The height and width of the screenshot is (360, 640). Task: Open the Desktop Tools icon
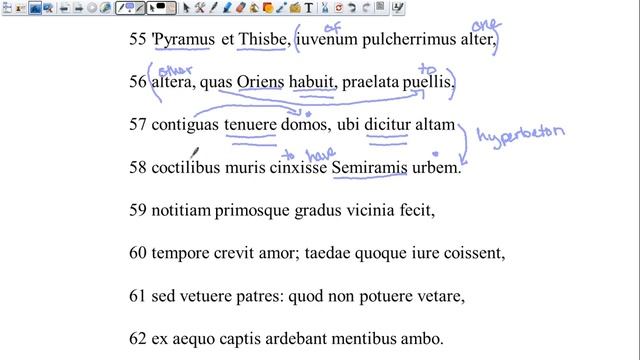(48, 8)
